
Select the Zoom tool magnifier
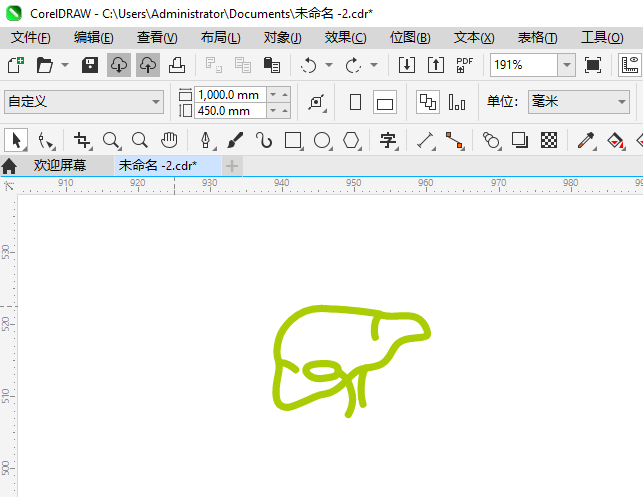tap(112, 140)
